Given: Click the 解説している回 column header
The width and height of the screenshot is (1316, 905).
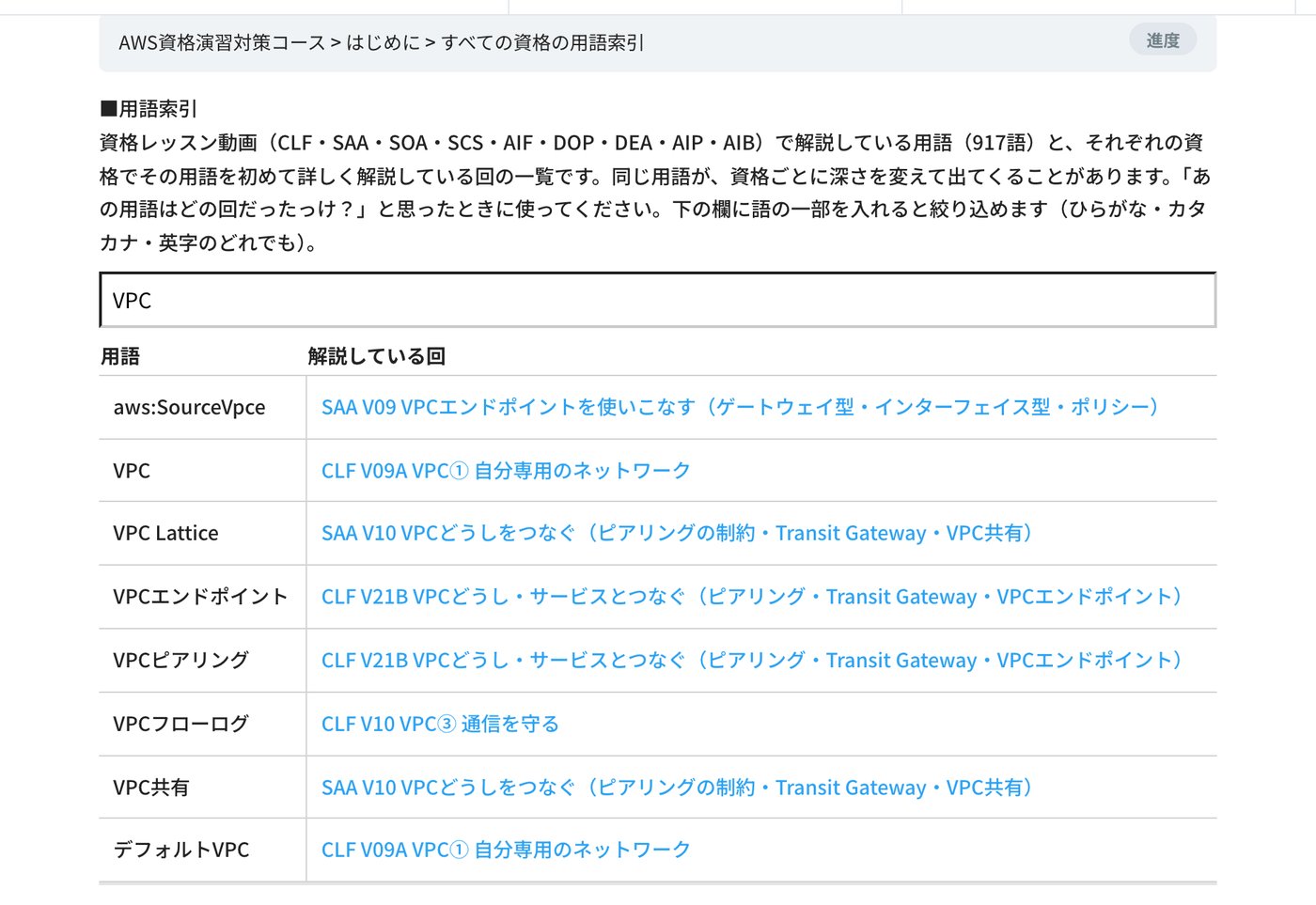Looking at the screenshot, I should coord(377,356).
